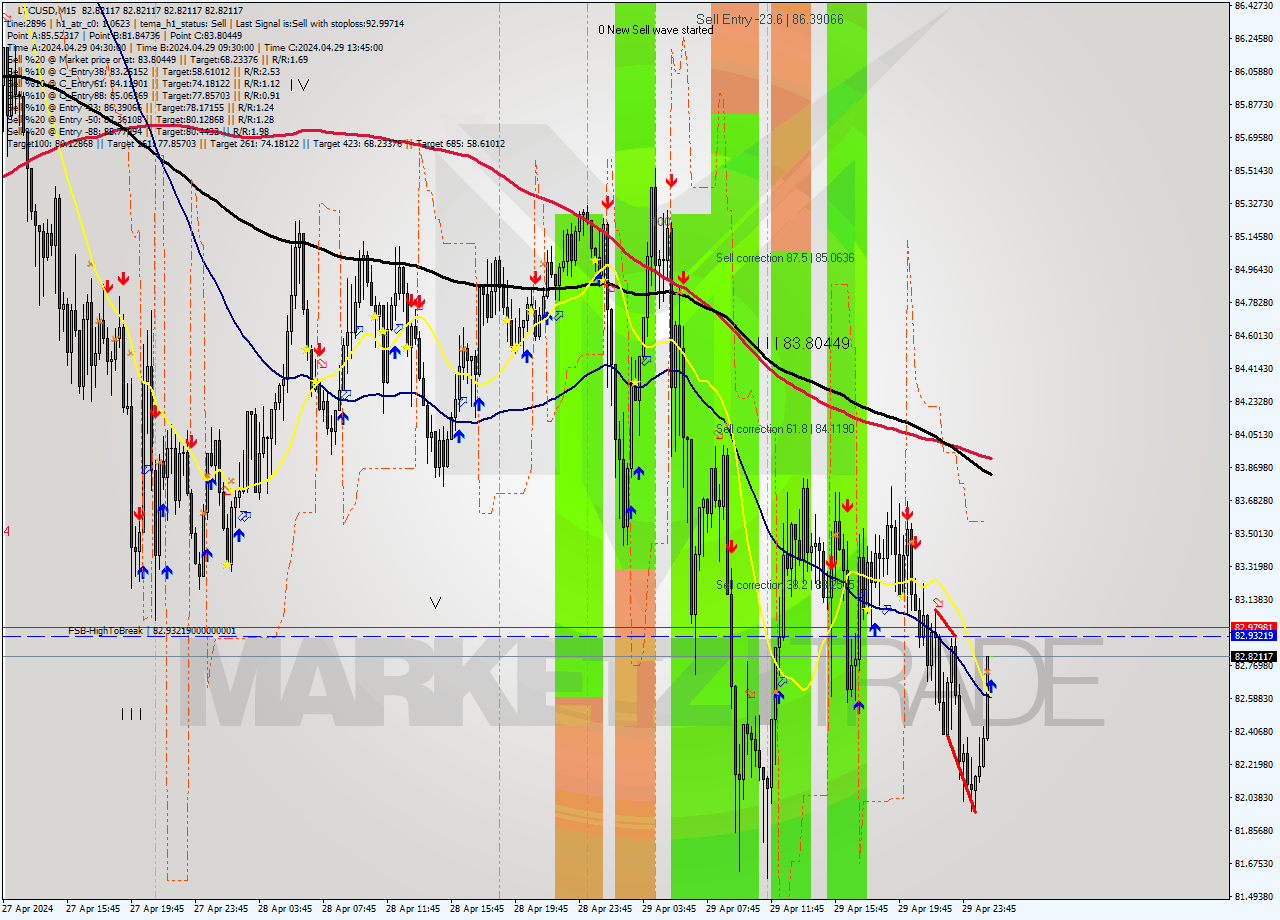Click the '29 Apr 03:45' time label

[669, 909]
